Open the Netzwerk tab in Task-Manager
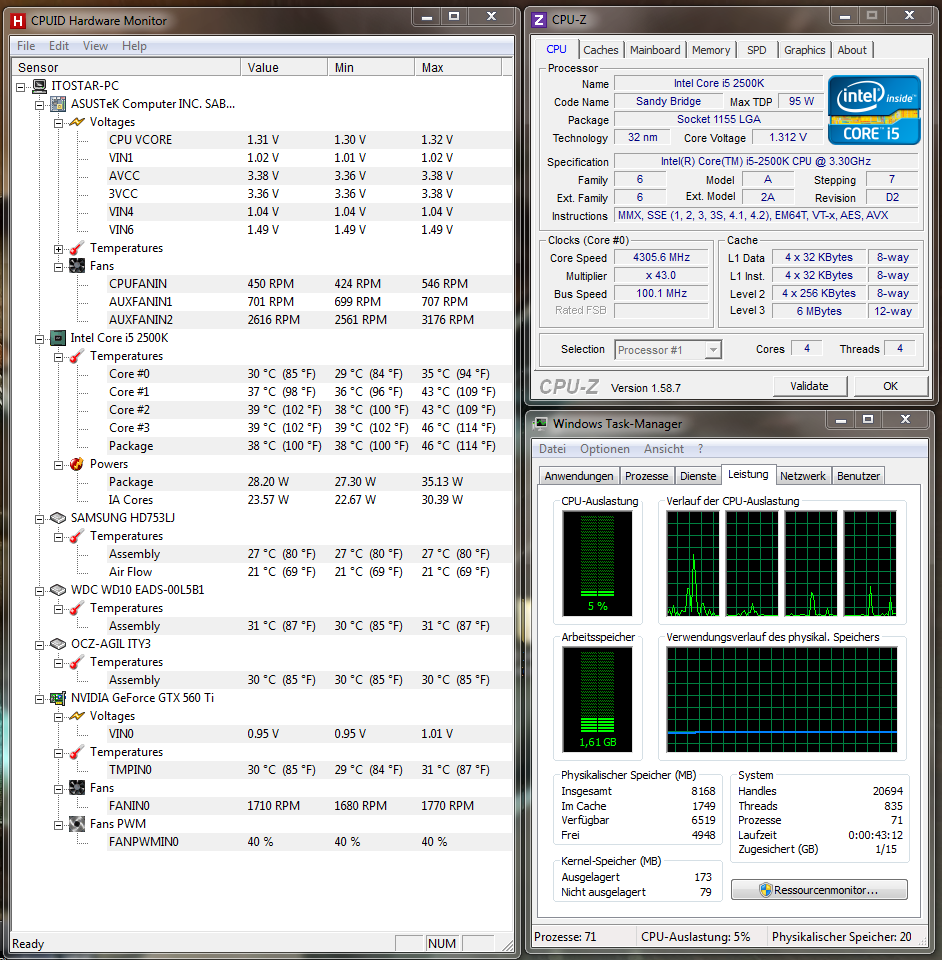 (802, 476)
